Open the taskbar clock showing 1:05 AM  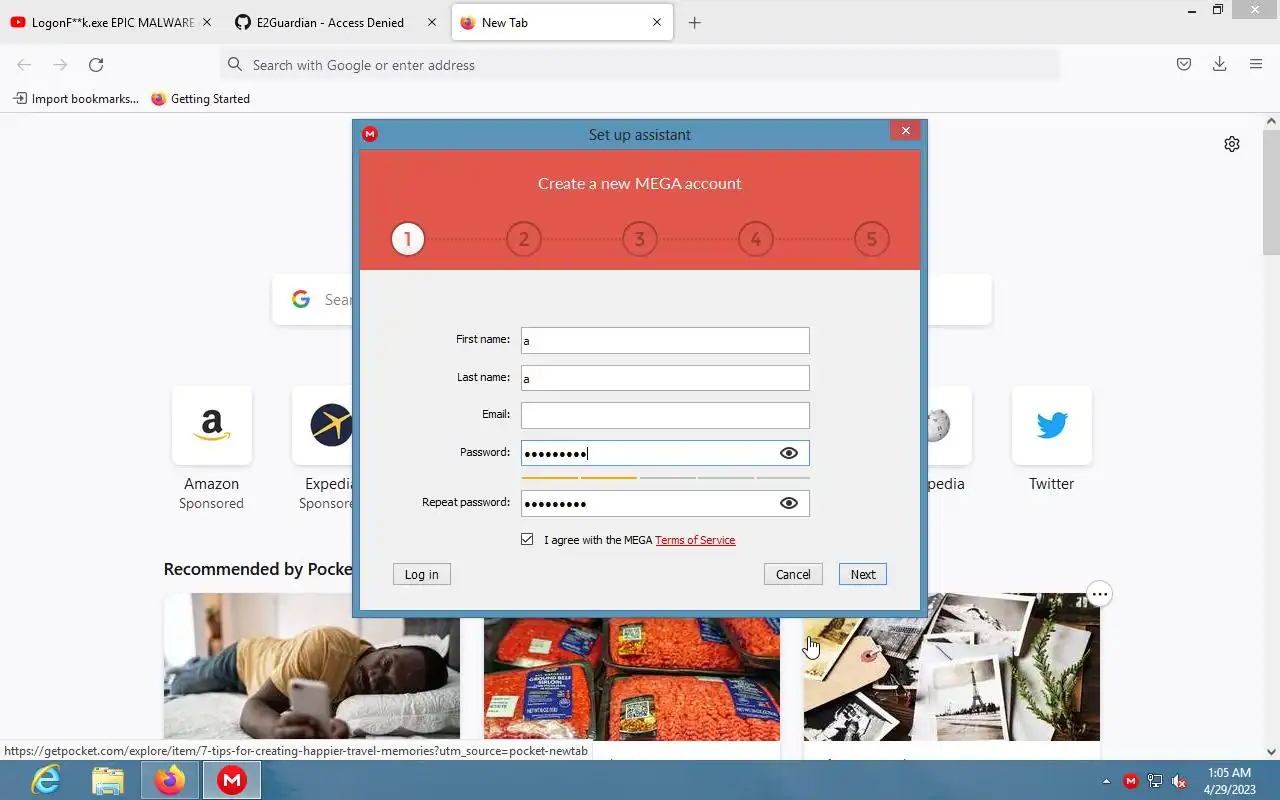(1229, 780)
